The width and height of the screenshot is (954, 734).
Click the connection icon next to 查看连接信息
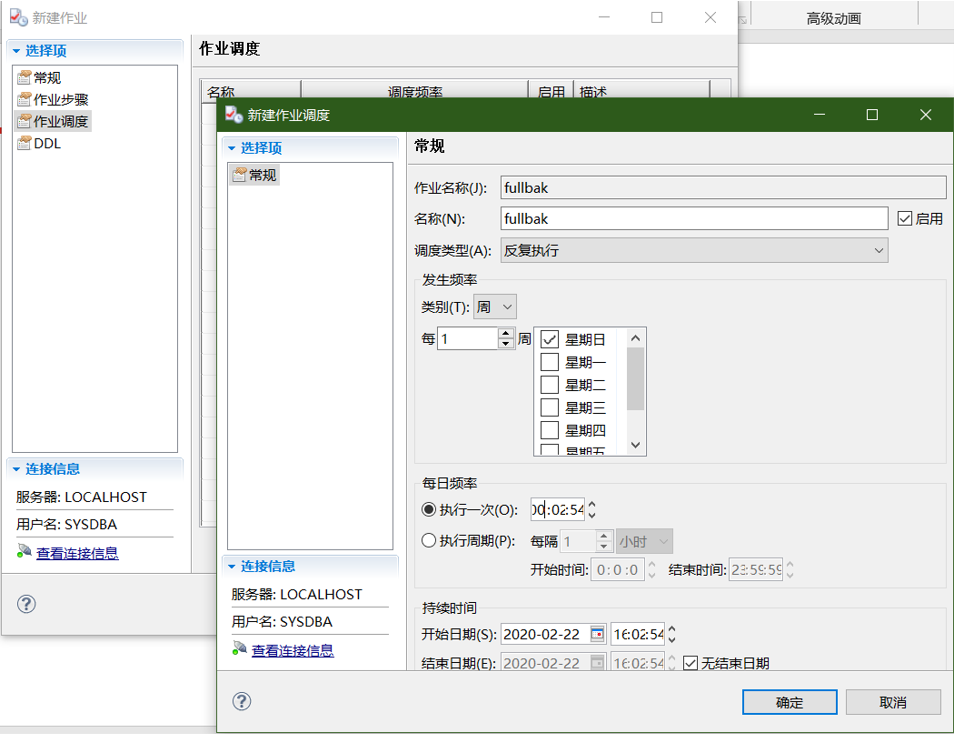240,650
